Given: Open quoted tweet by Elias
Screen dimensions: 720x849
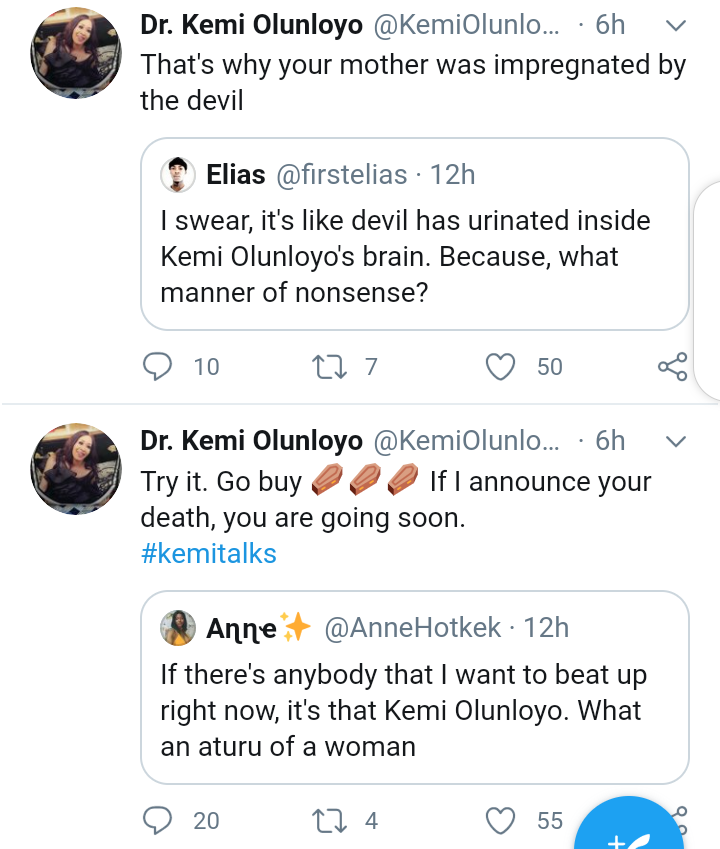Looking at the screenshot, I should (414, 255).
